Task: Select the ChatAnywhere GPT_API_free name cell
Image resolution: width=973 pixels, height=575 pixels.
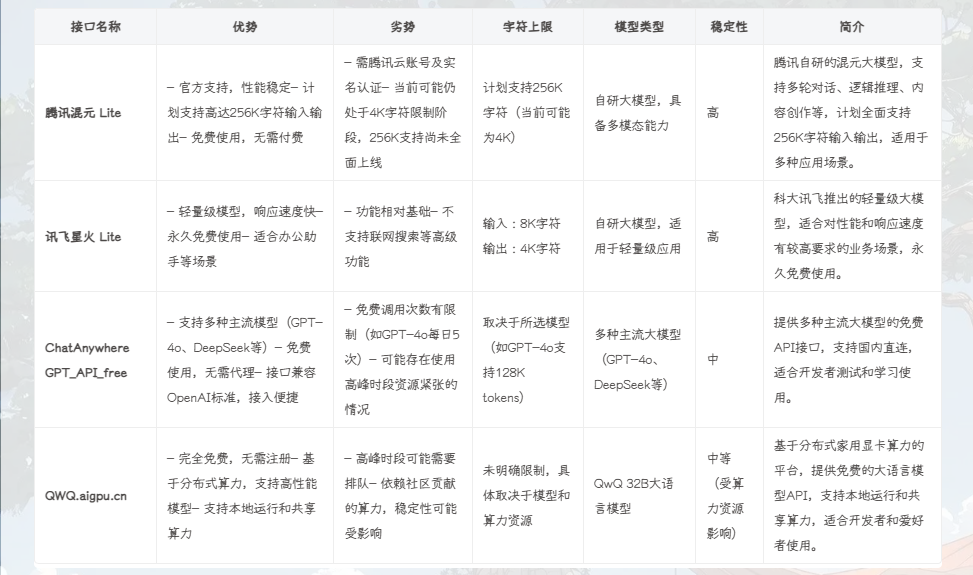Action: pos(87,359)
